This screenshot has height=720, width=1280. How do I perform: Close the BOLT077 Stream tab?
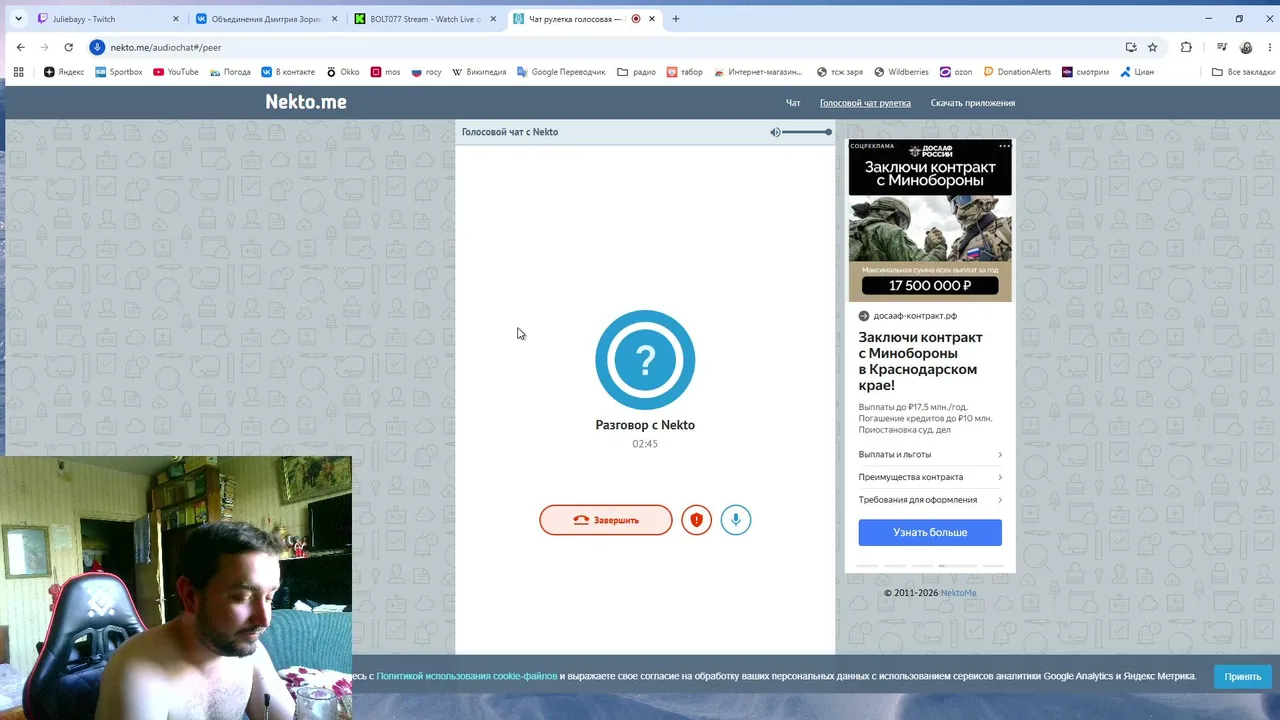coord(493,19)
